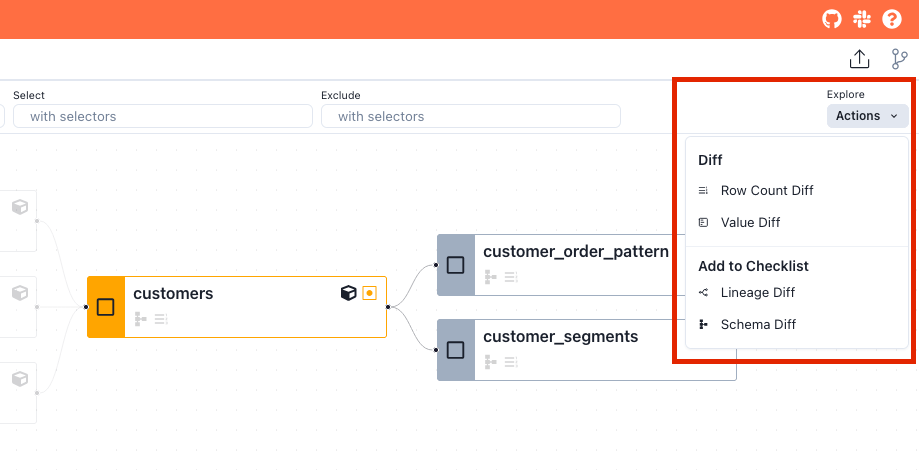The image size is (919, 470).
Task: Click the schema icon under customers name
Action: tap(141, 319)
